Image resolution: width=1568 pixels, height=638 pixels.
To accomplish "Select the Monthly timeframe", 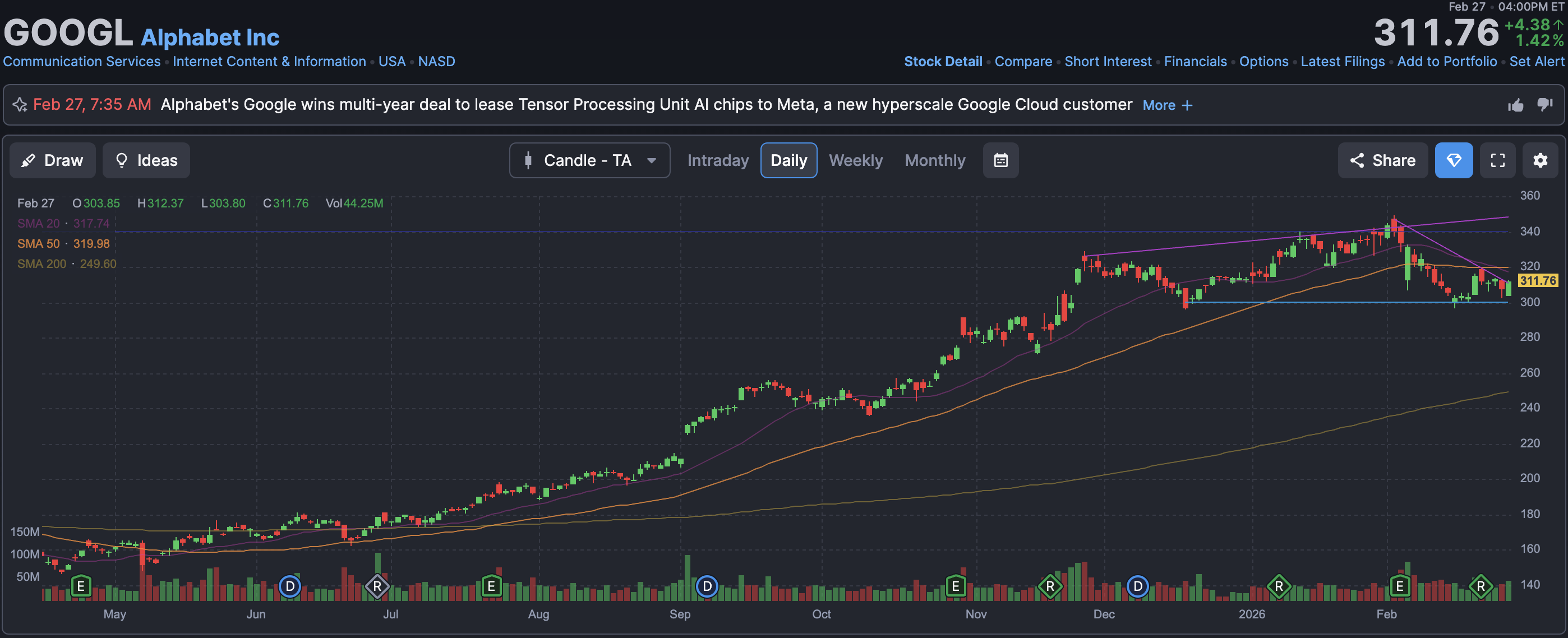I will (x=934, y=160).
